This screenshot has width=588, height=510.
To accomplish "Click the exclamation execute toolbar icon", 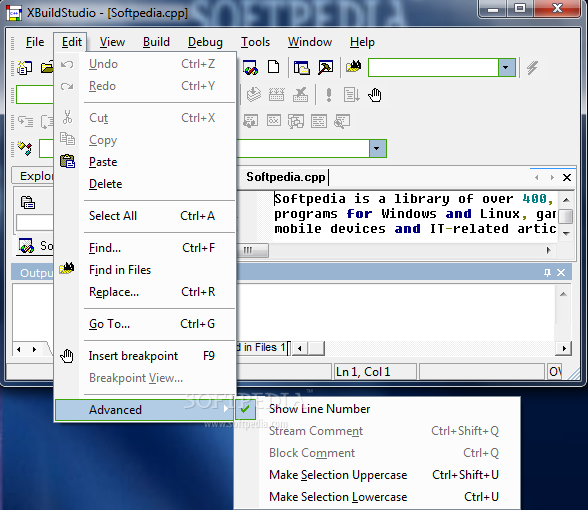I will click(329, 95).
